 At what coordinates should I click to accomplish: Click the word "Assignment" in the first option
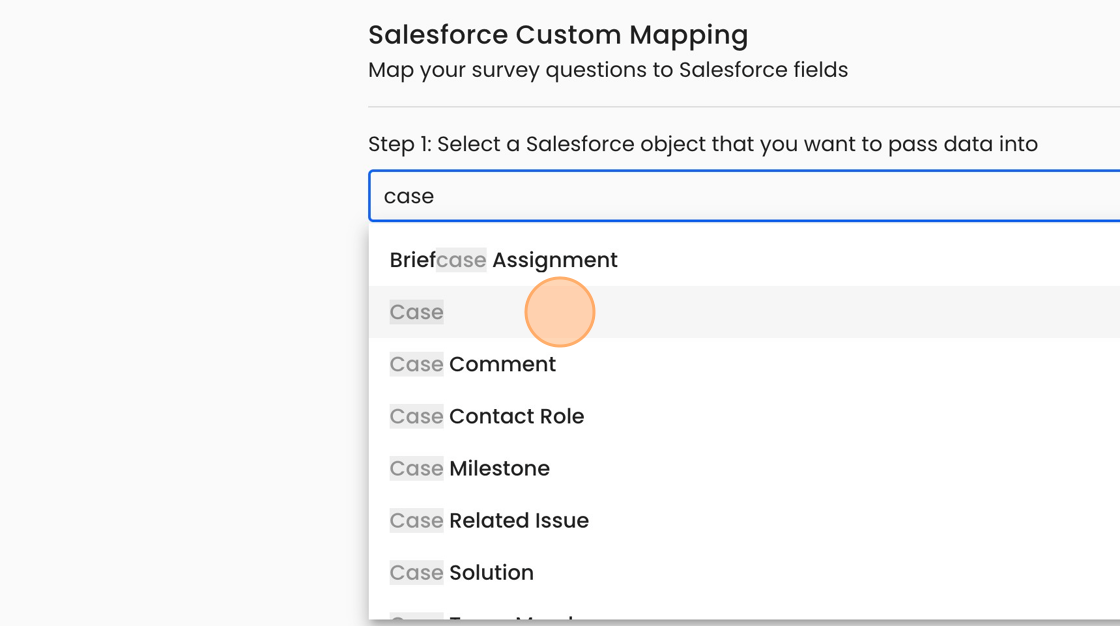[x=555, y=260]
